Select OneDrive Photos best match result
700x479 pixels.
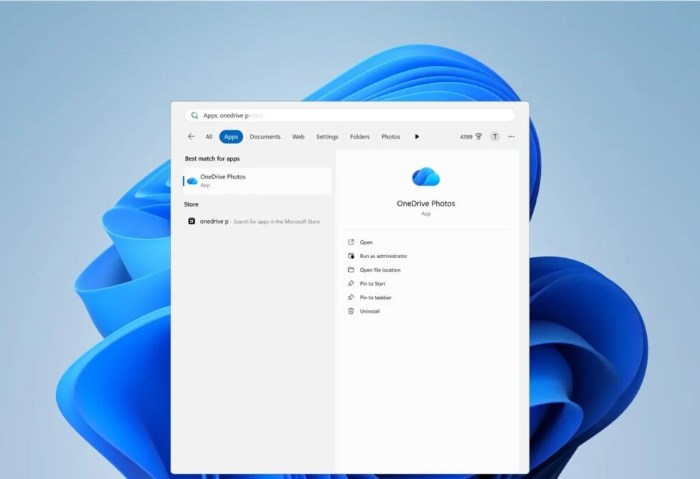click(x=257, y=180)
